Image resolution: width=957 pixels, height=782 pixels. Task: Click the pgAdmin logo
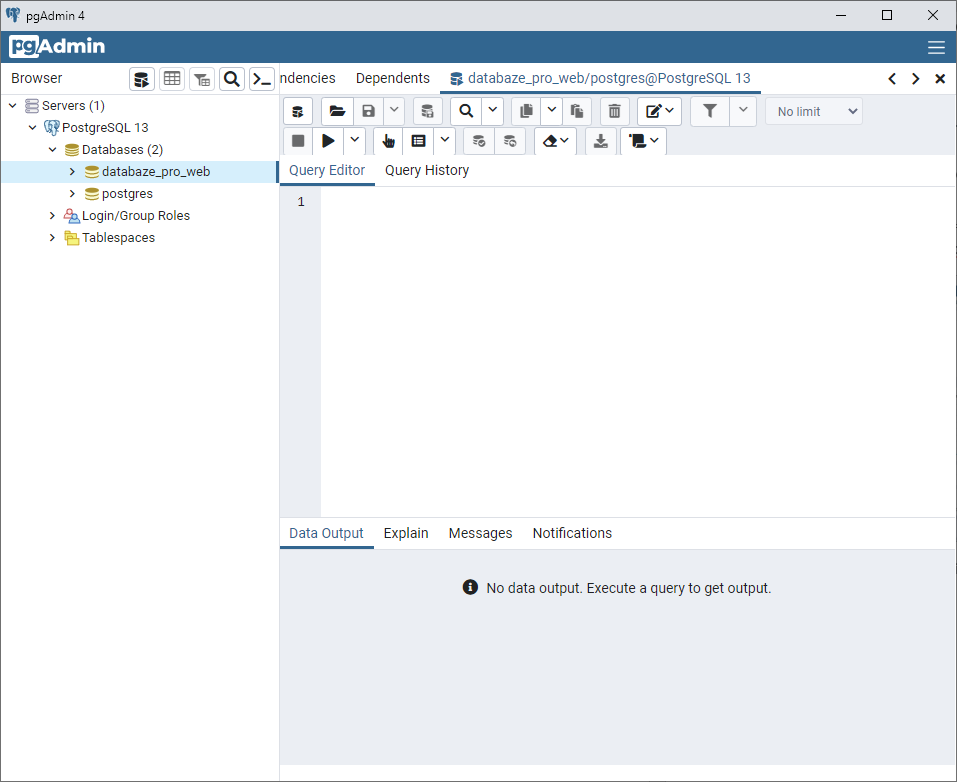[57, 46]
